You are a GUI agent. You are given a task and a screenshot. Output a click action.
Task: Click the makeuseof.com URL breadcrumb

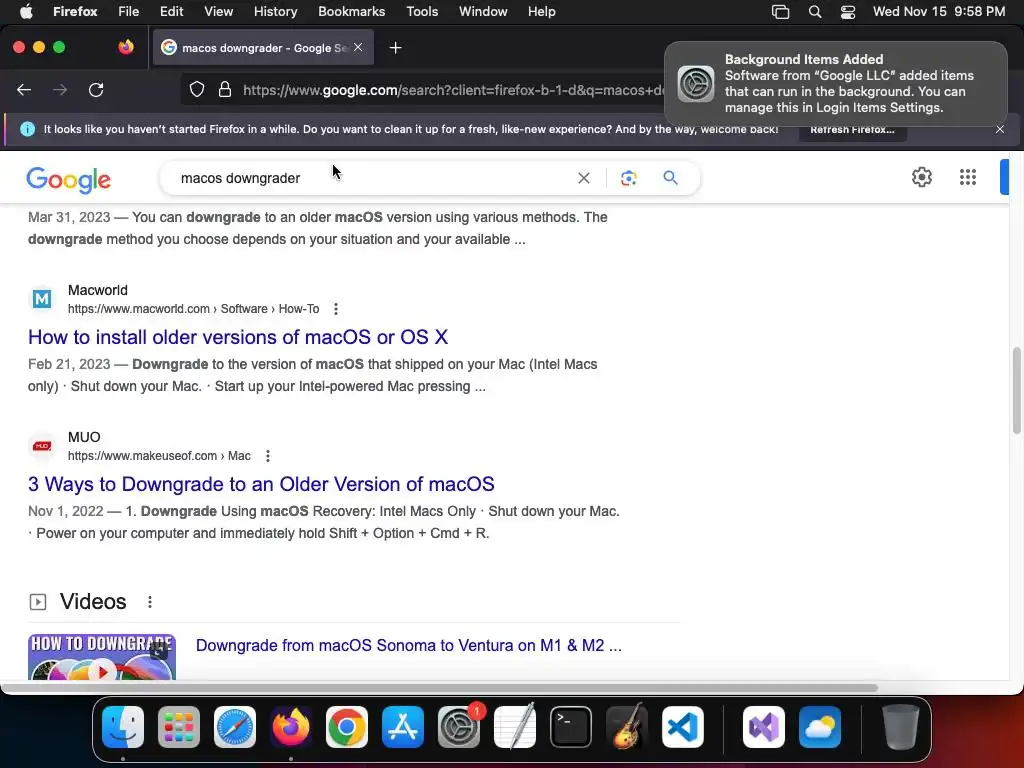[x=159, y=456]
